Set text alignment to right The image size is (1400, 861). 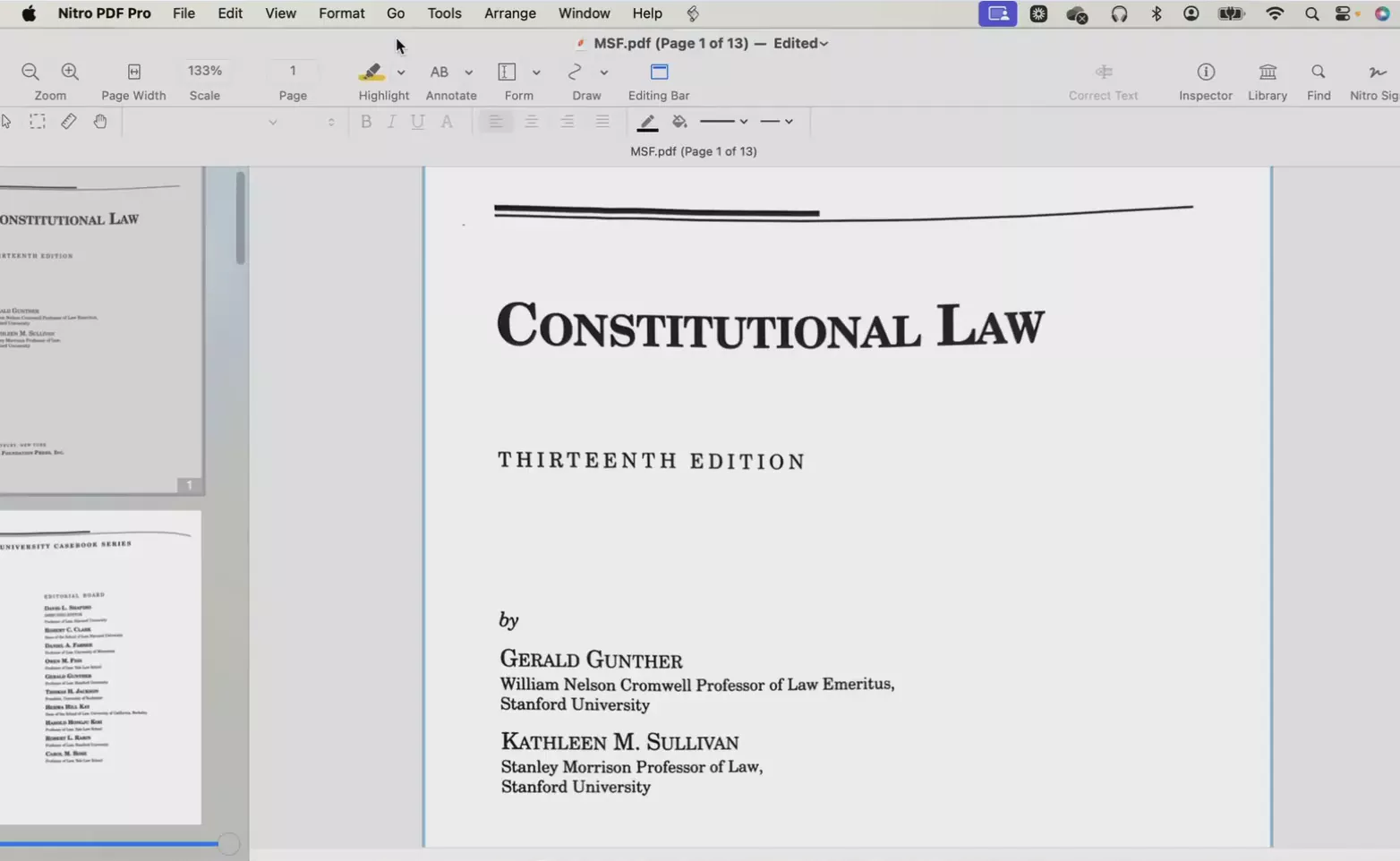click(x=568, y=122)
